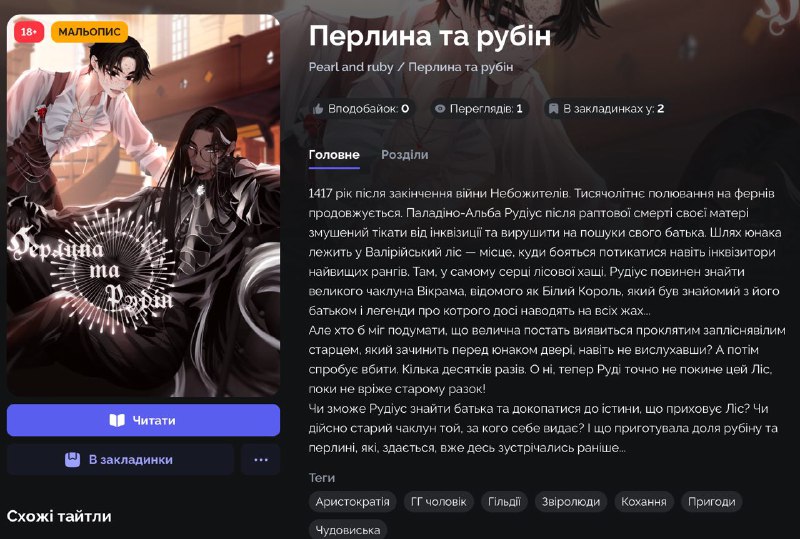Switch to the Розділи tab

click(405, 155)
